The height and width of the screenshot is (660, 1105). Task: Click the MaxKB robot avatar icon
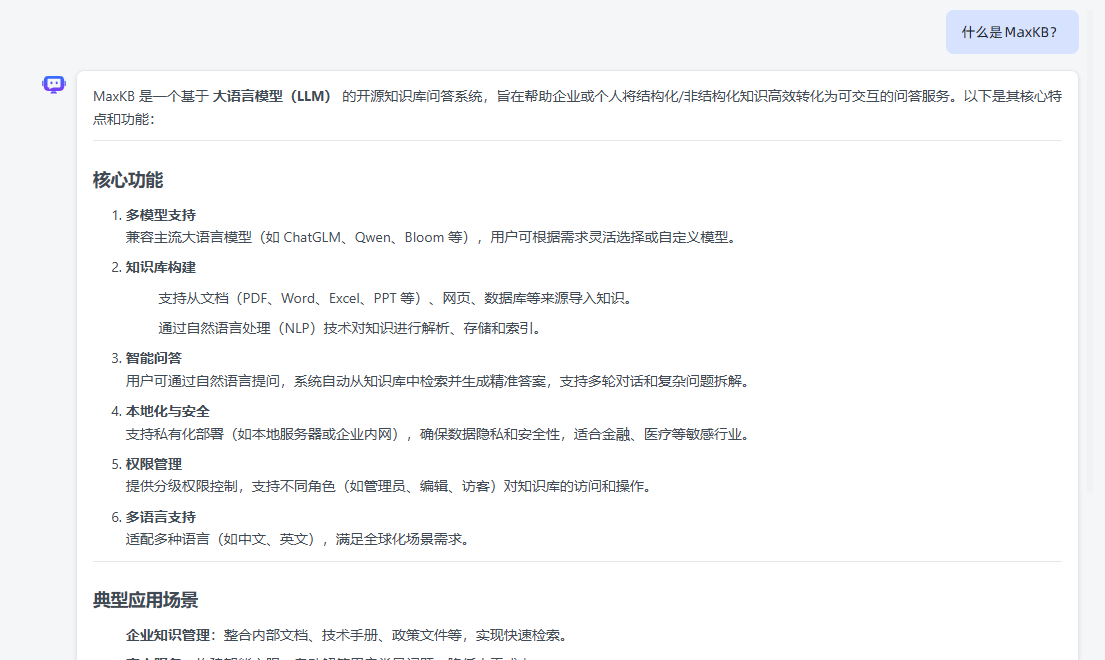pos(54,85)
